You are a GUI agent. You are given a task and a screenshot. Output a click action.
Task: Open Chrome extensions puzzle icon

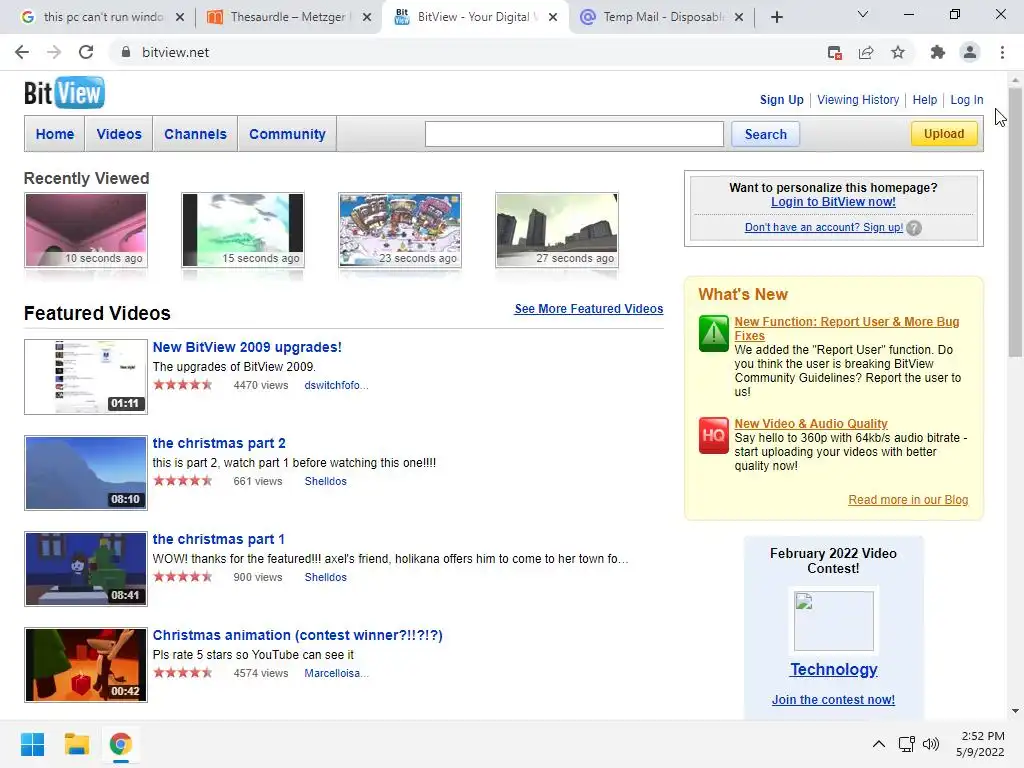938,52
